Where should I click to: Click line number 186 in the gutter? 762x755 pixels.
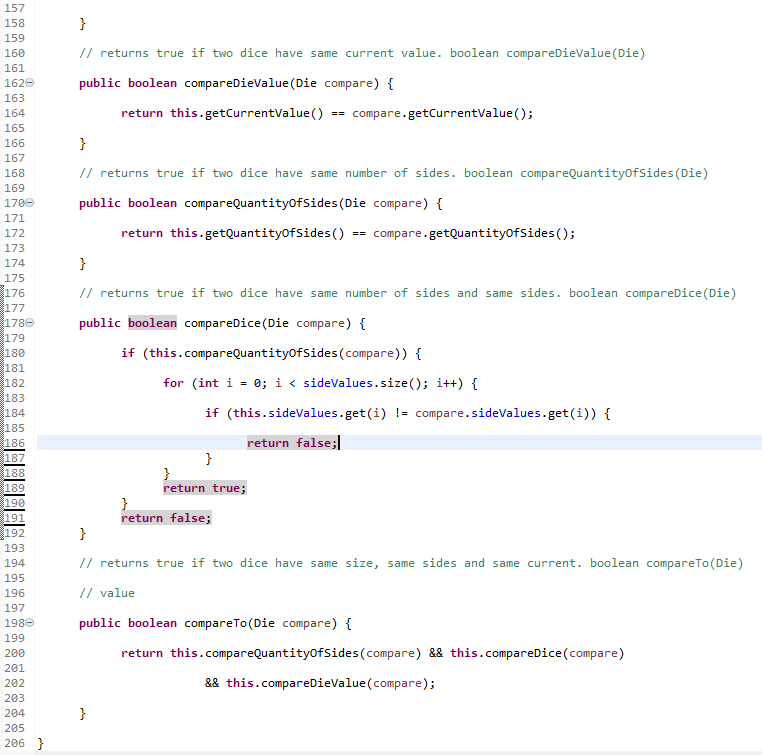(x=15, y=443)
